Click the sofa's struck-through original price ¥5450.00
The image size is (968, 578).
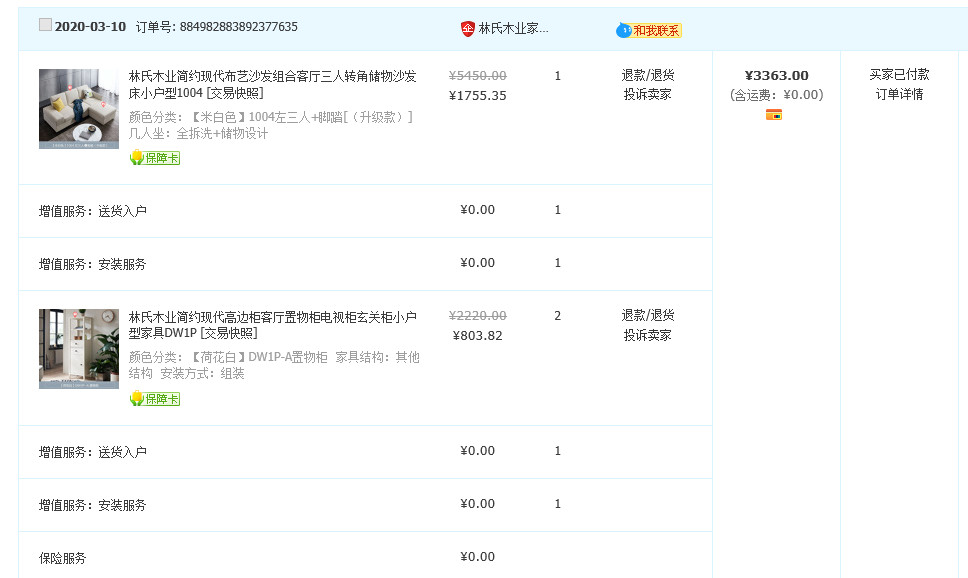click(477, 76)
